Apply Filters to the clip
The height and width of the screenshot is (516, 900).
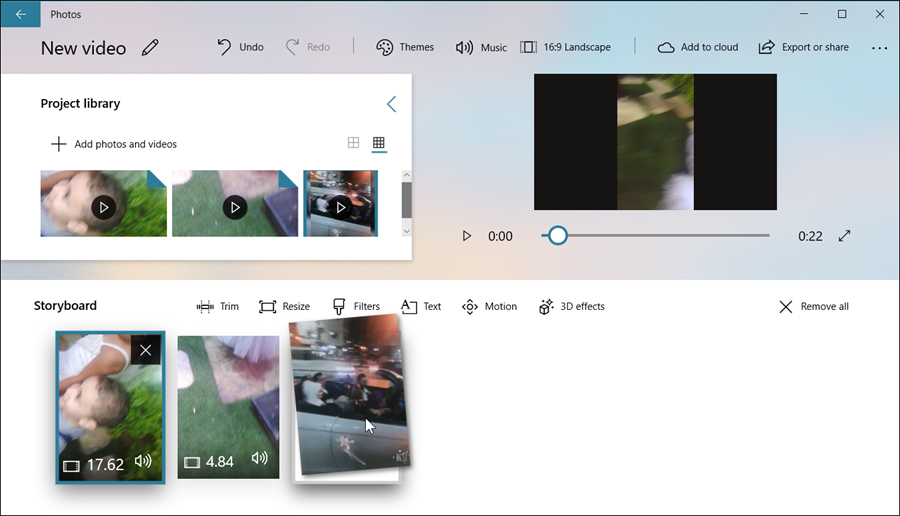pyautogui.click(x=356, y=307)
